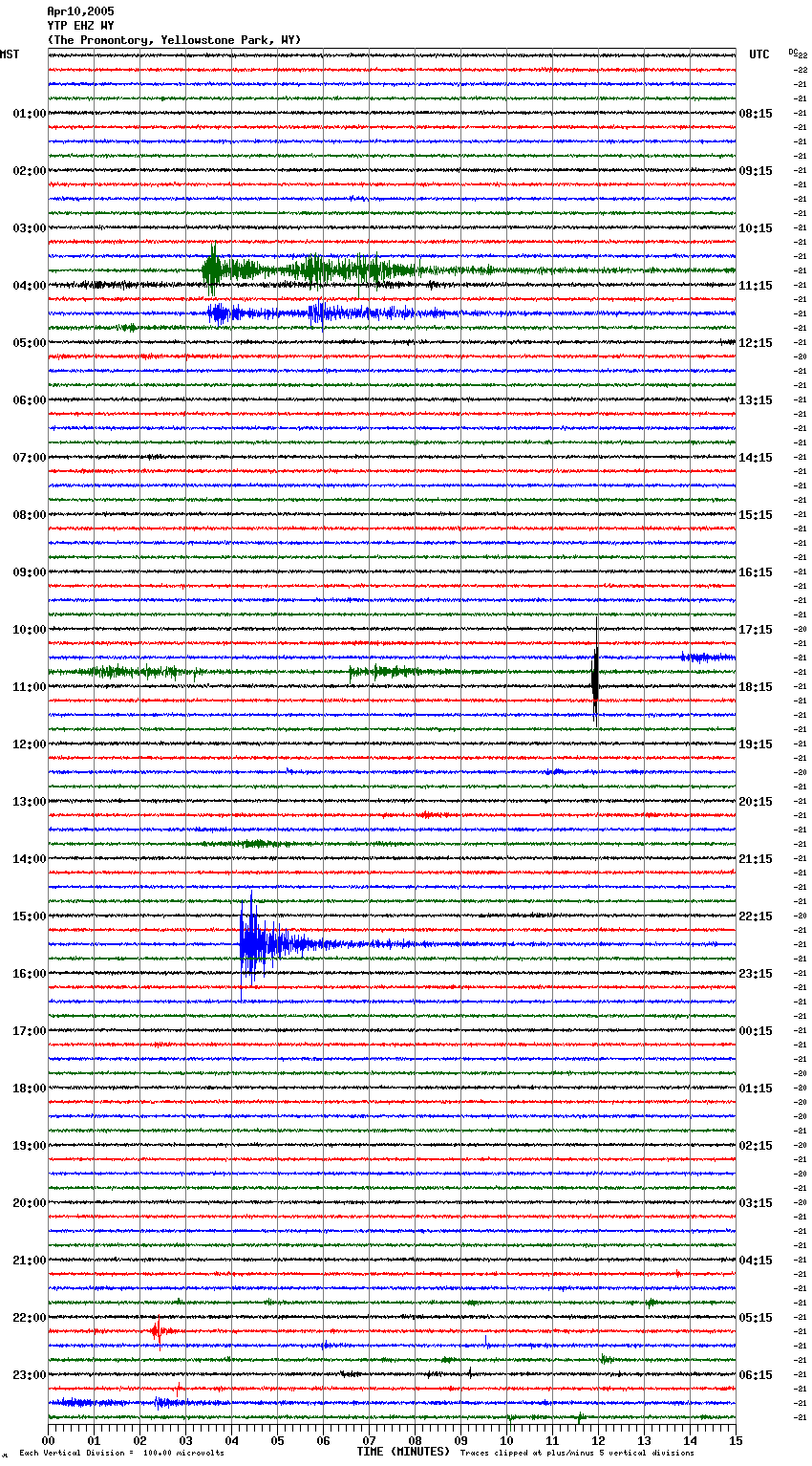Click minute tick 06 on bottom axis
Image resolution: width=812 pixels, height=1466 pixels.
click(323, 1439)
